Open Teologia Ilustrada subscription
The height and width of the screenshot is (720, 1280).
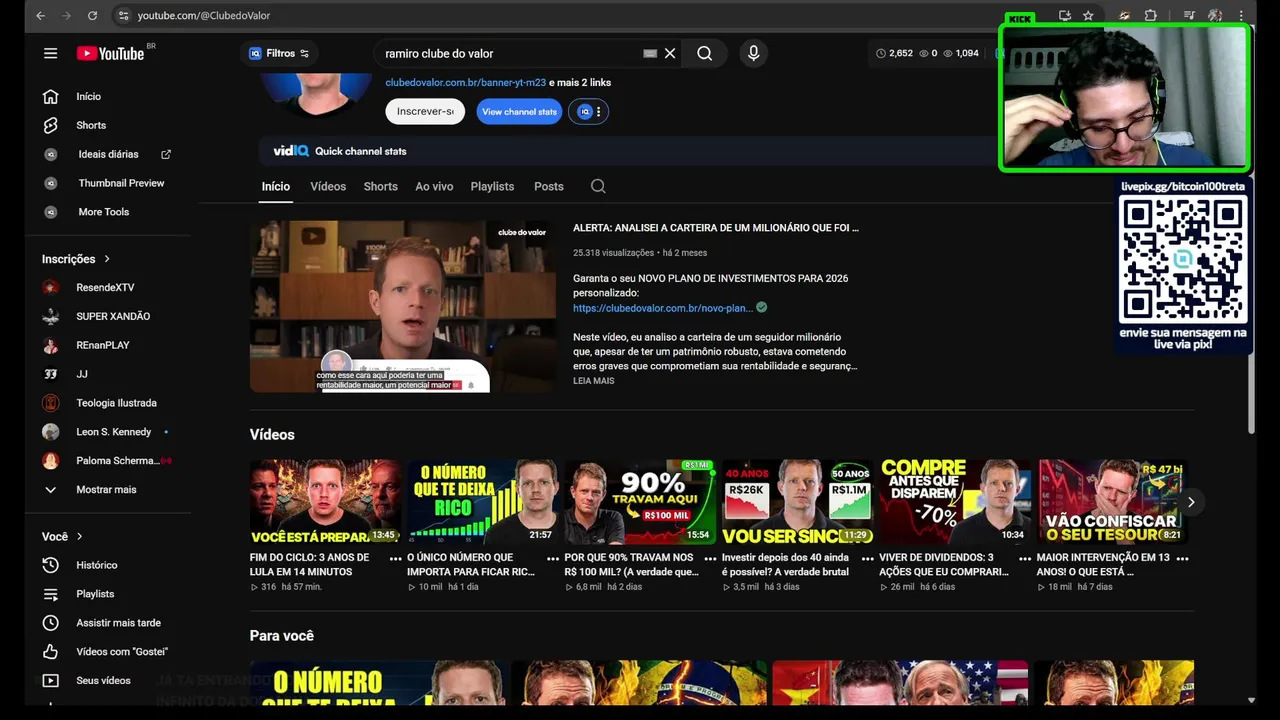tap(115, 403)
